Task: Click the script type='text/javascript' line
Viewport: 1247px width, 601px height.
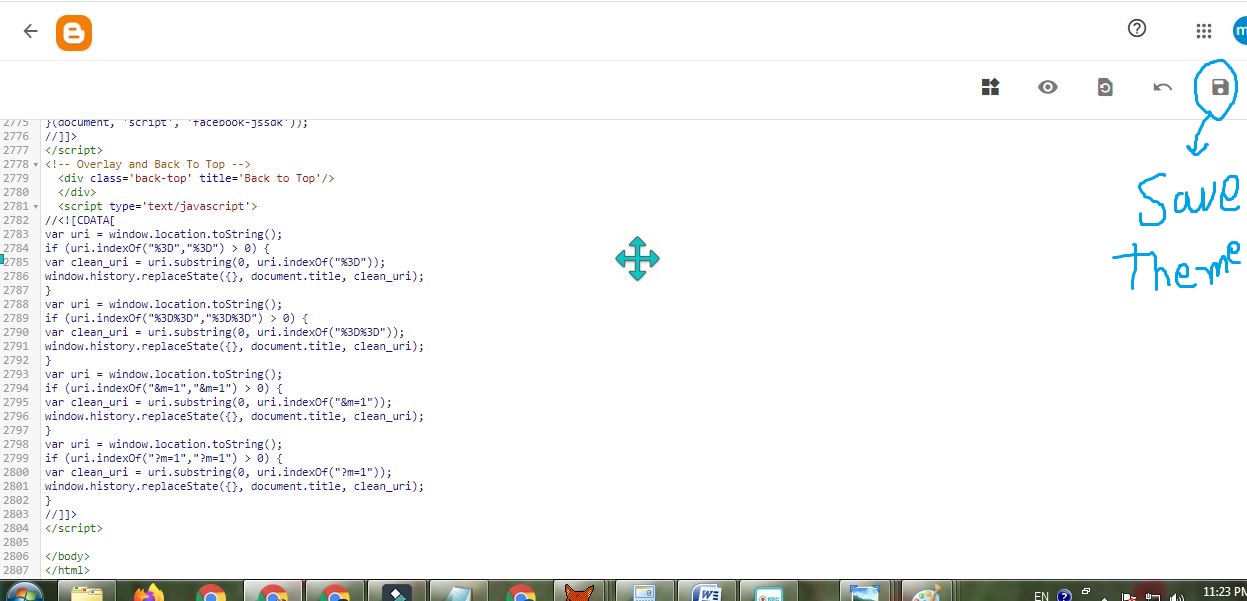Action: pyautogui.click(x=158, y=206)
